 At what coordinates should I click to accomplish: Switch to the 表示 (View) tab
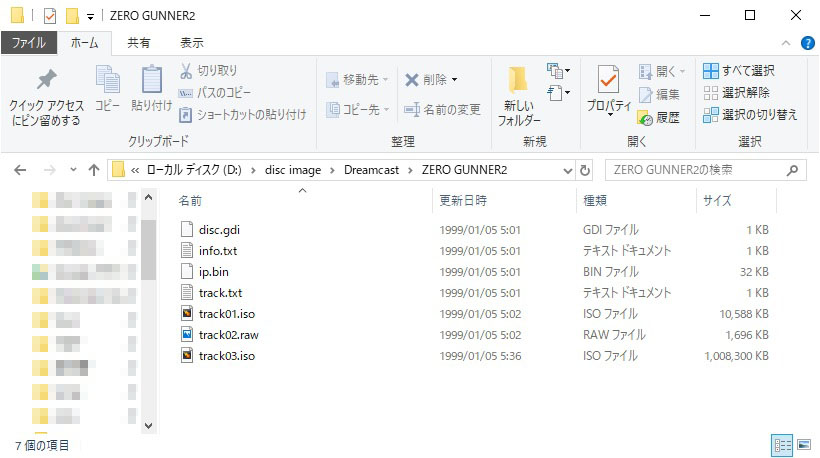pyautogui.click(x=191, y=43)
